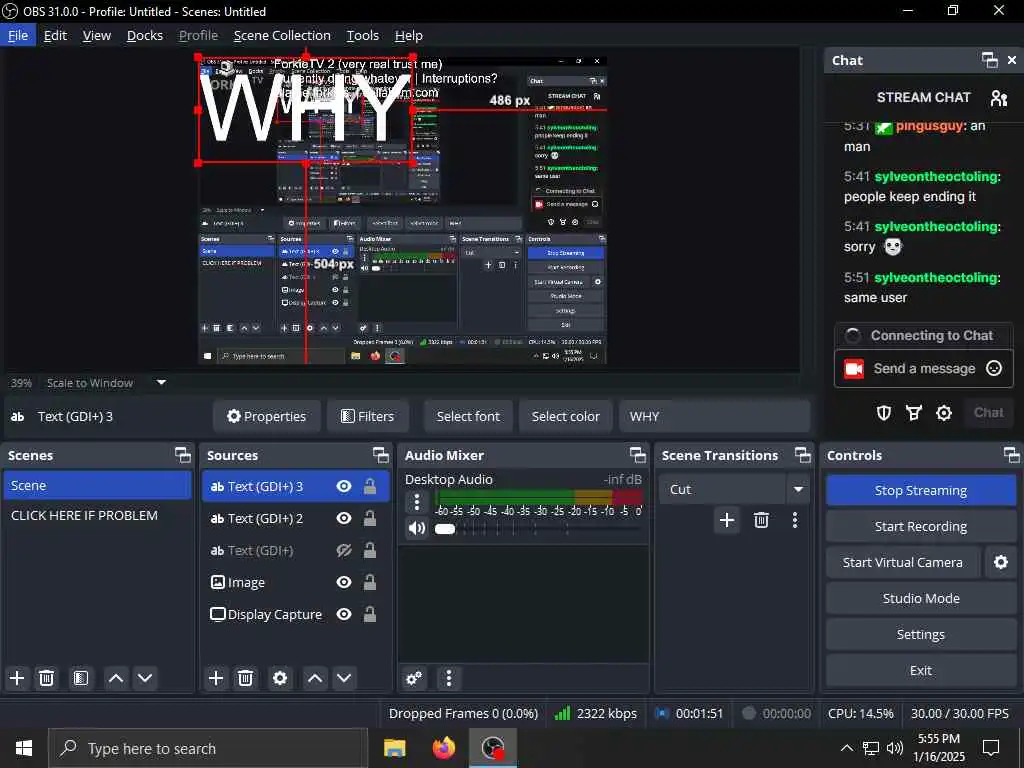This screenshot has width=1024, height=768.
Task: Open the Edit menu
Action: [x=55, y=35]
